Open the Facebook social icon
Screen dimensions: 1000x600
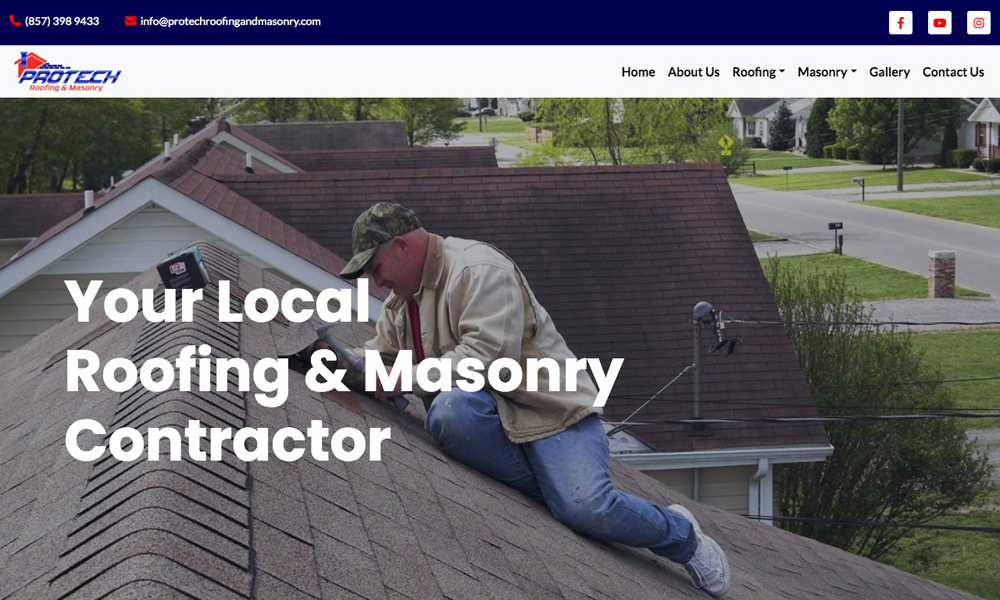901,23
